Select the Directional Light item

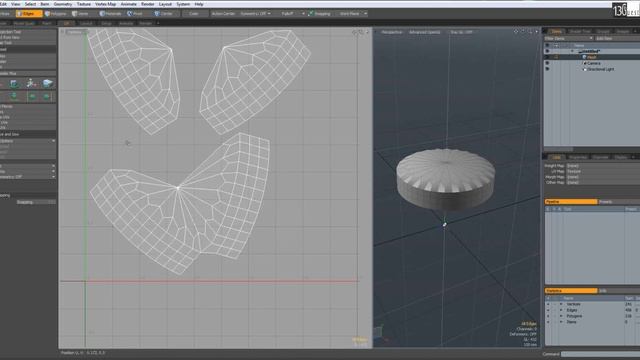point(600,69)
